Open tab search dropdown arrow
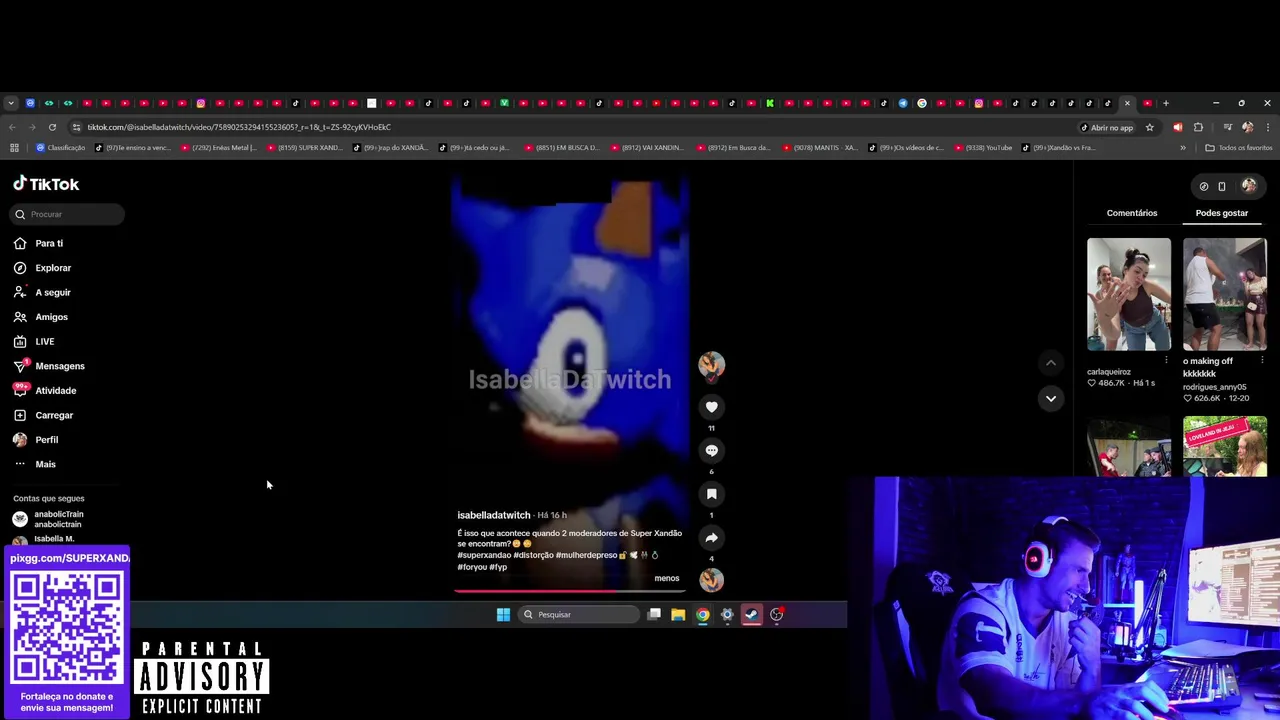This screenshot has width=1280, height=720. click(x=11, y=103)
